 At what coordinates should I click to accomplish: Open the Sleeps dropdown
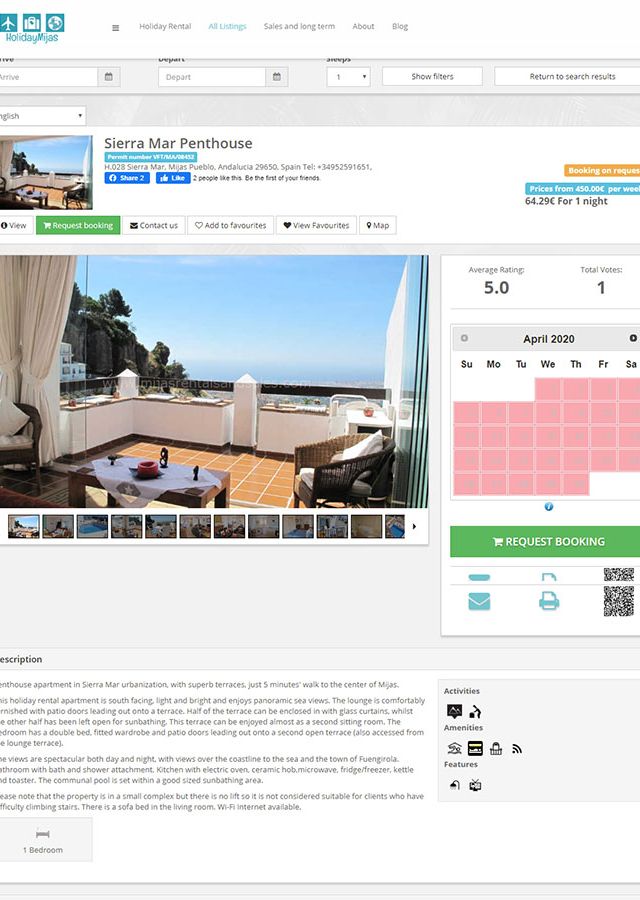[x=348, y=77]
